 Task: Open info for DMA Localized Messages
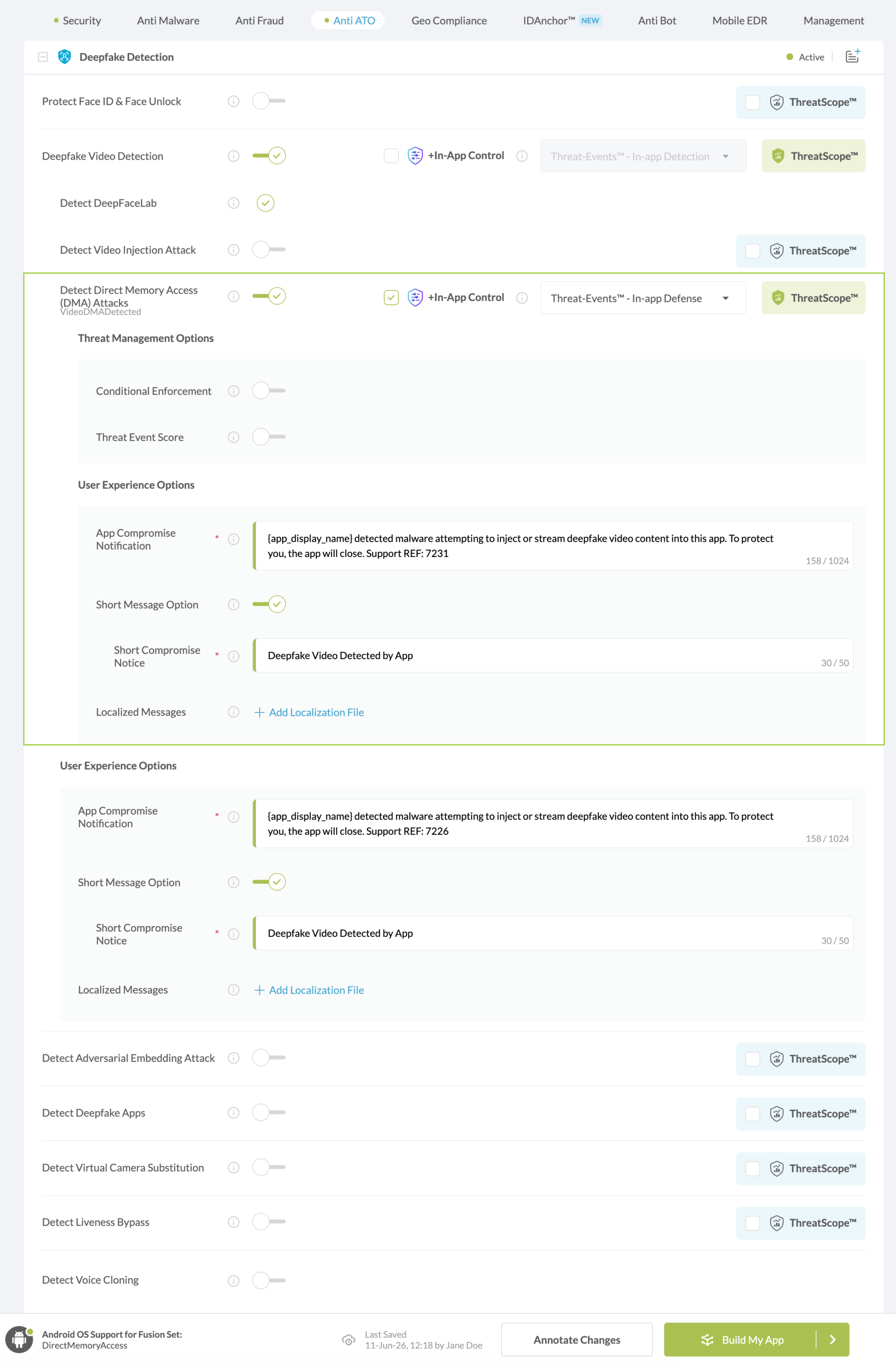click(x=234, y=712)
